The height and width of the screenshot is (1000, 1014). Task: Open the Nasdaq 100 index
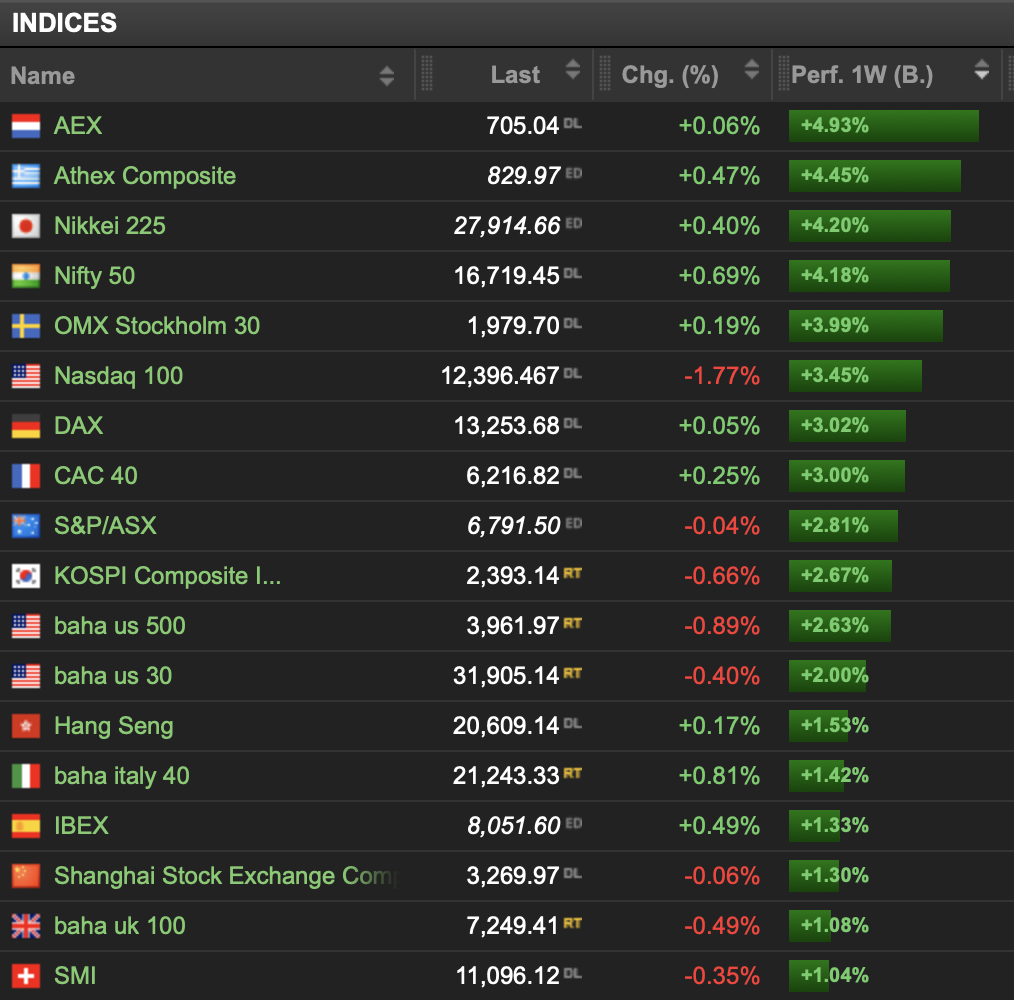click(x=118, y=376)
